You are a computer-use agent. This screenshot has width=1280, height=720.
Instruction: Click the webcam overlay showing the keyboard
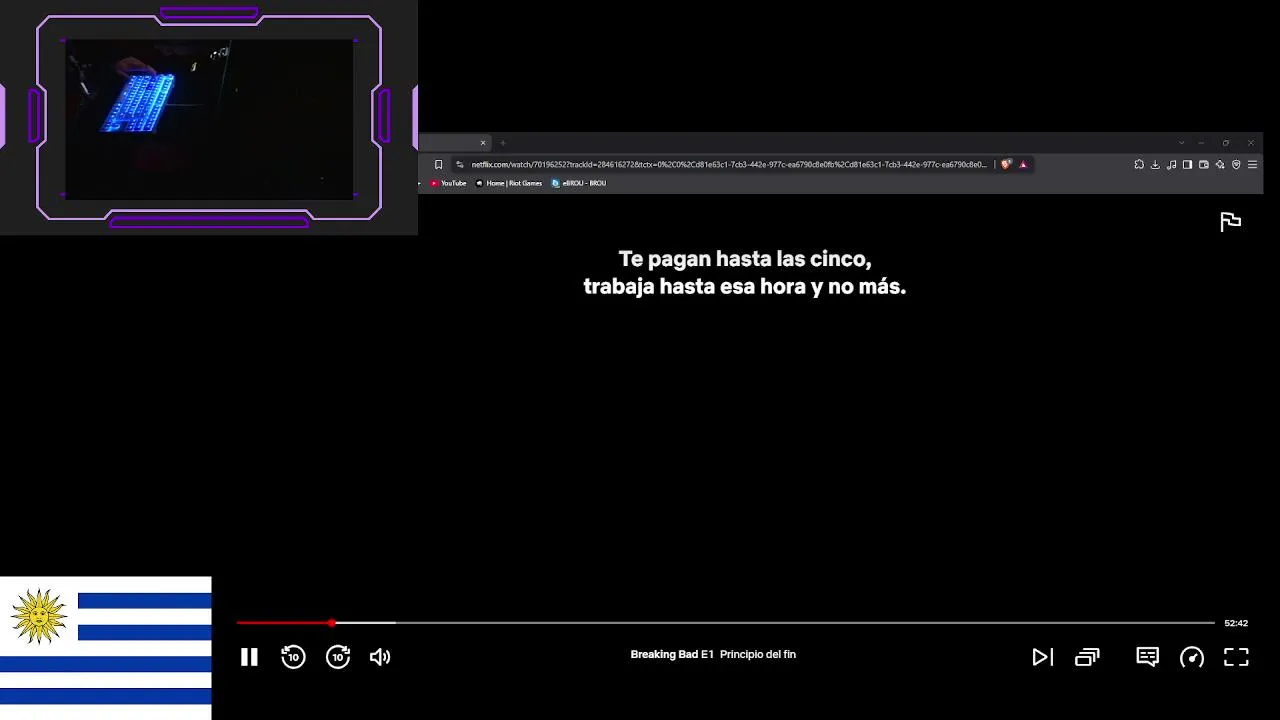[209, 118]
